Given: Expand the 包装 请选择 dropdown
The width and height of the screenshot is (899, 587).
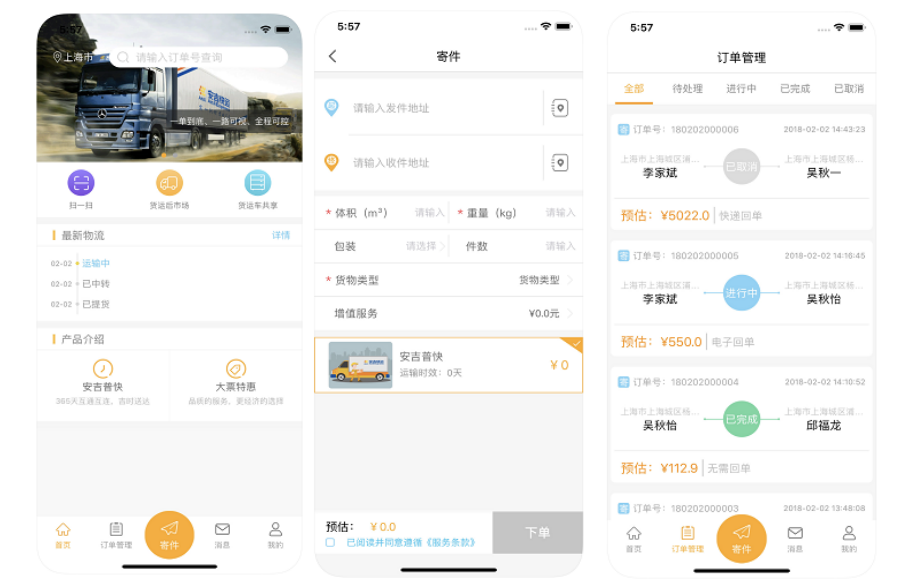Looking at the screenshot, I should point(425,246).
